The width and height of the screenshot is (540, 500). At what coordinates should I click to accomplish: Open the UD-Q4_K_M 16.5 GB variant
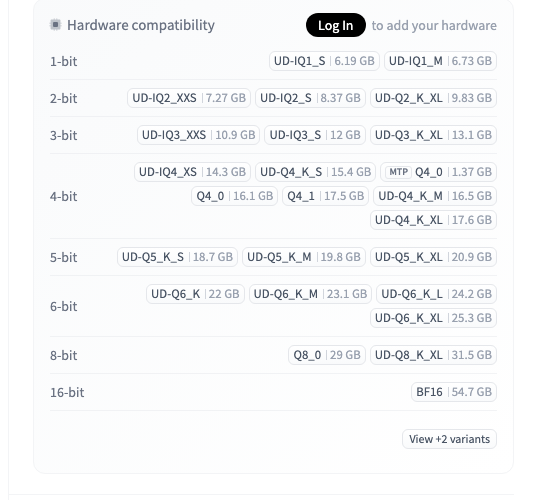pos(435,196)
